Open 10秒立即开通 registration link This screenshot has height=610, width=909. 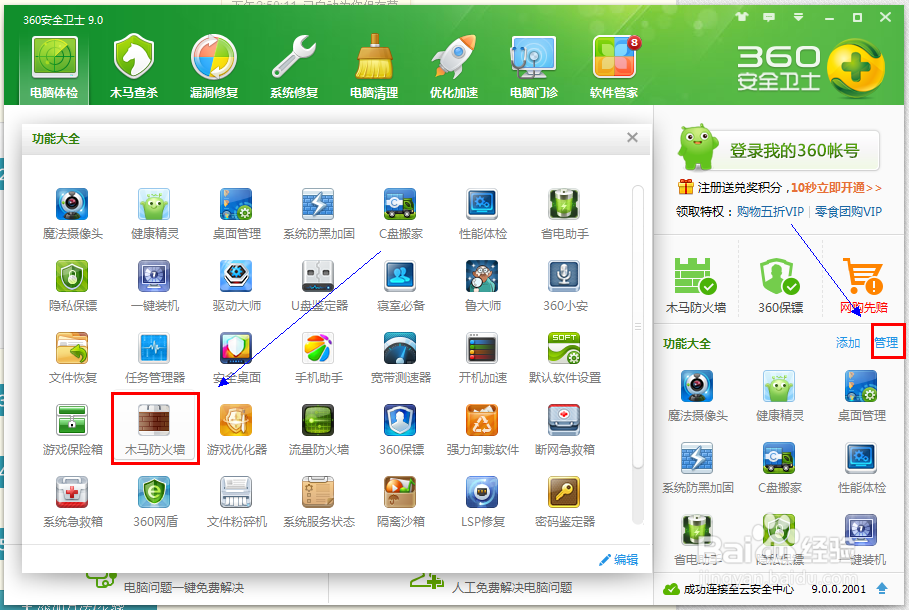coord(837,188)
